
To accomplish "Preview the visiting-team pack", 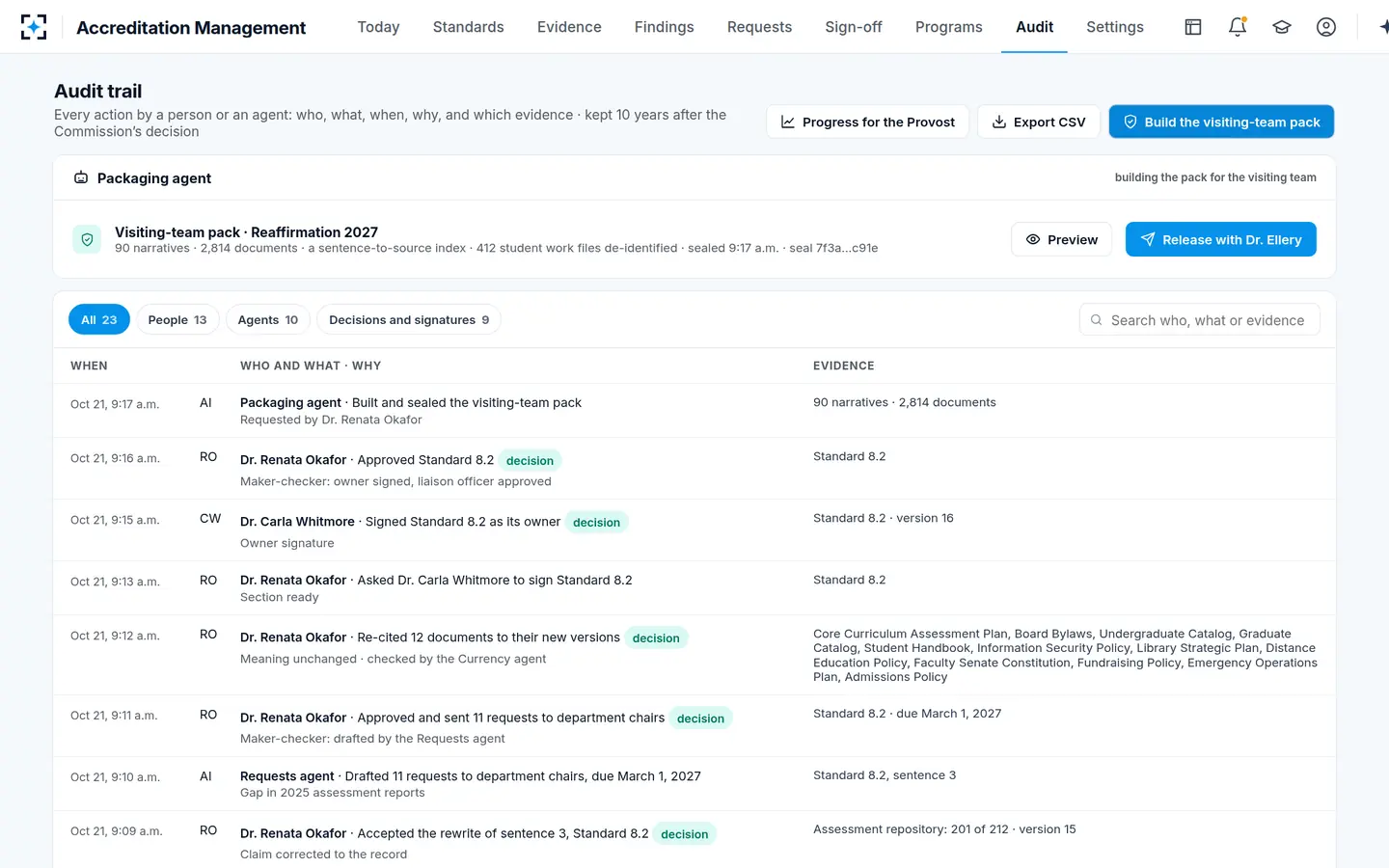I will [x=1061, y=239].
